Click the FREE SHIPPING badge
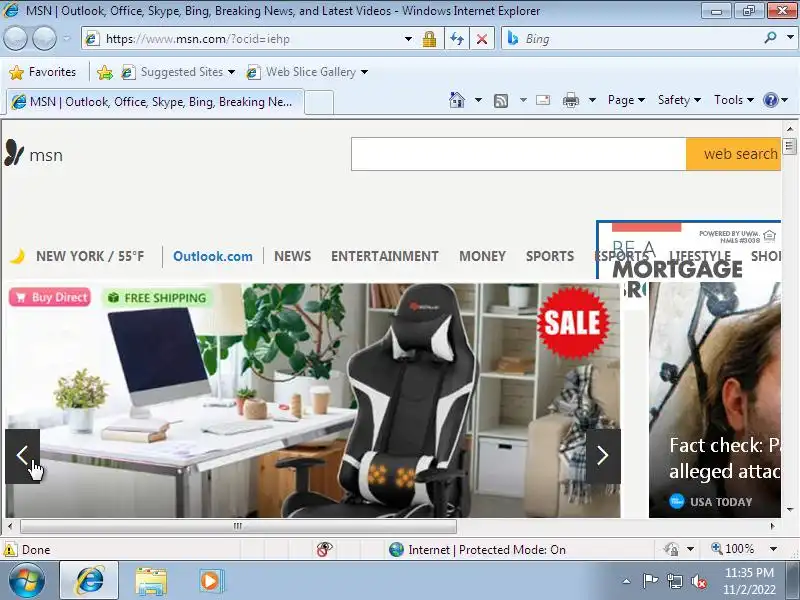Viewport: 800px width, 600px height. [157, 298]
